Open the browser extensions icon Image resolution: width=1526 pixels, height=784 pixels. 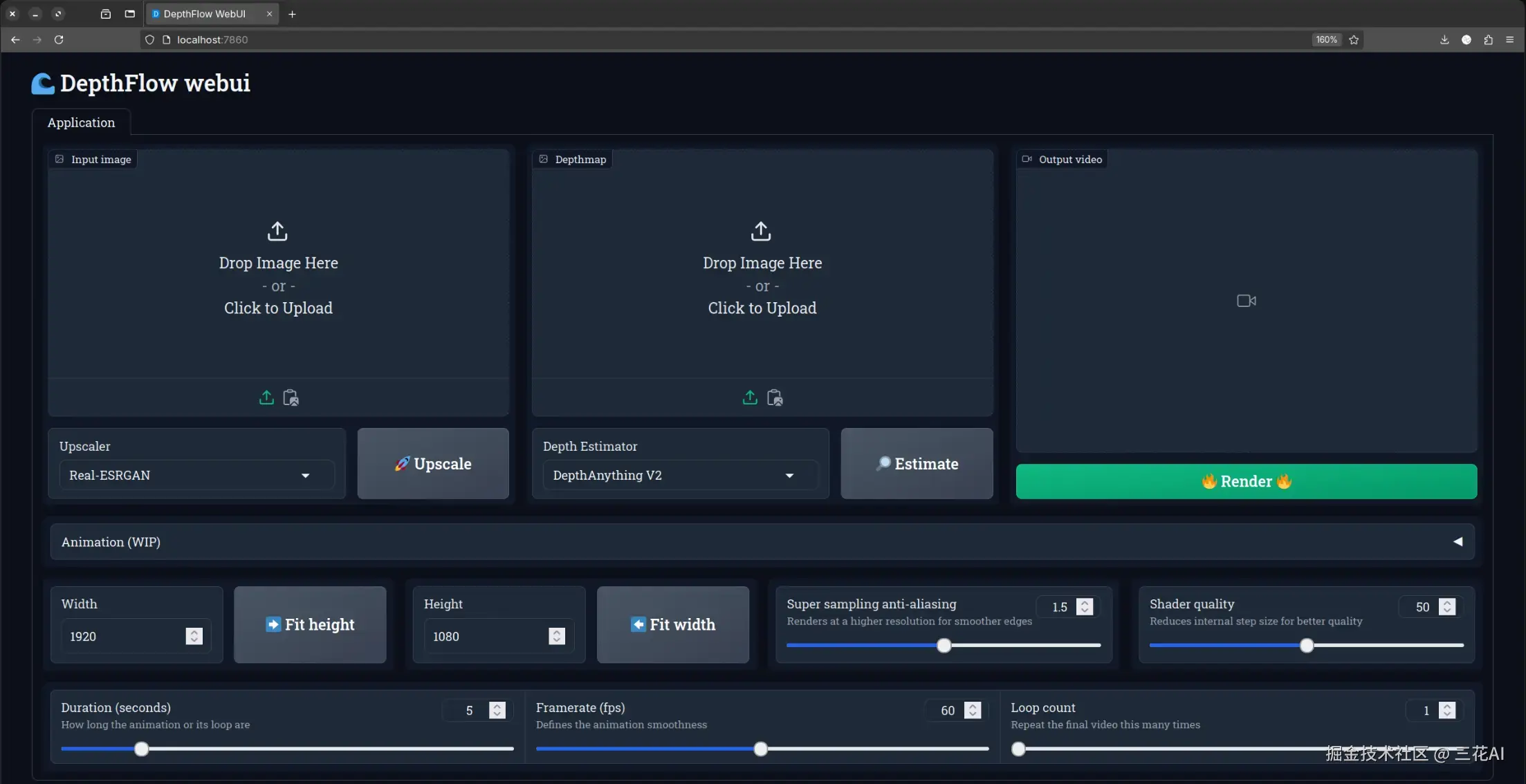click(x=1488, y=39)
